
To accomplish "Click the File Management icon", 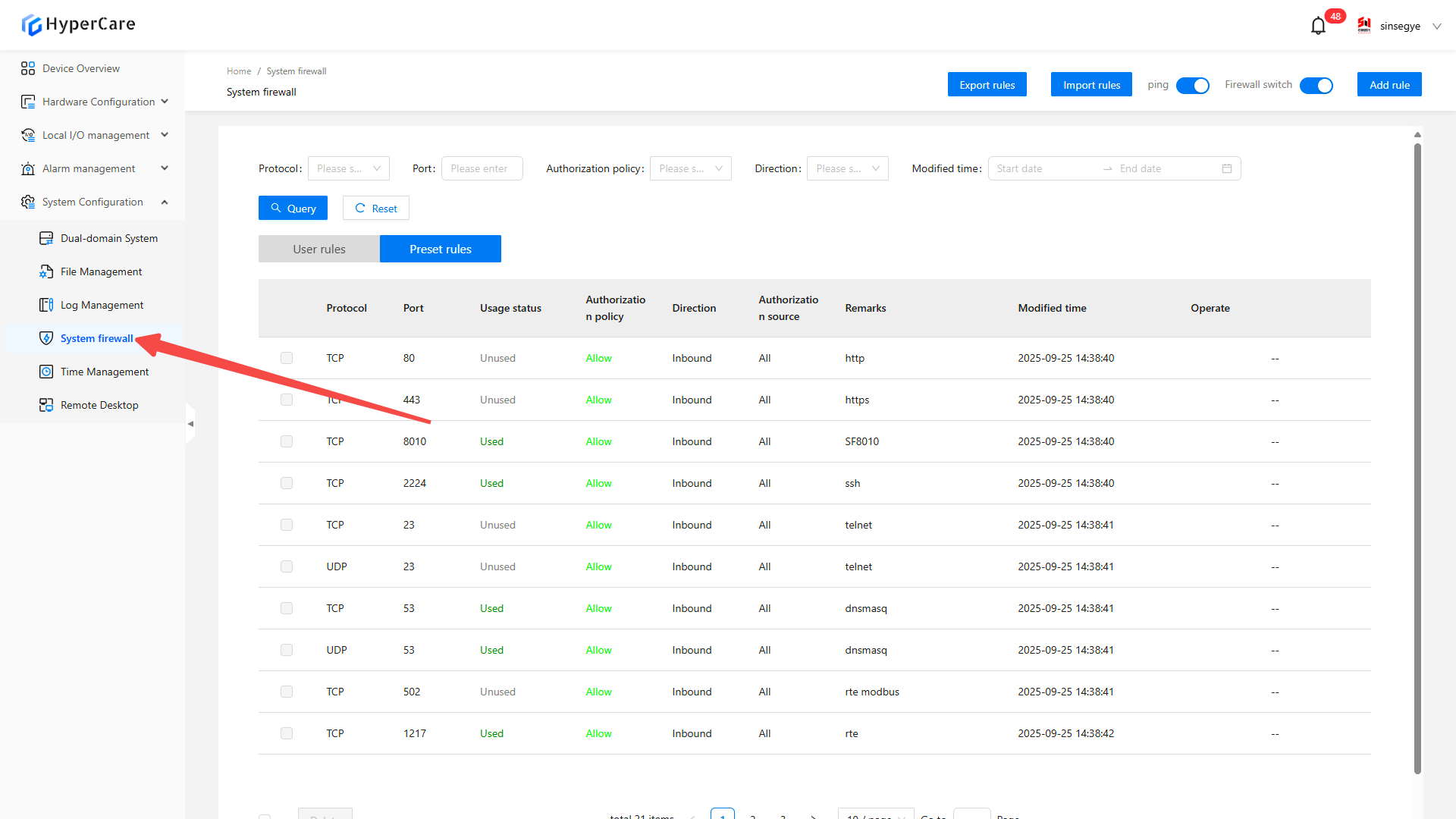I will pos(46,271).
